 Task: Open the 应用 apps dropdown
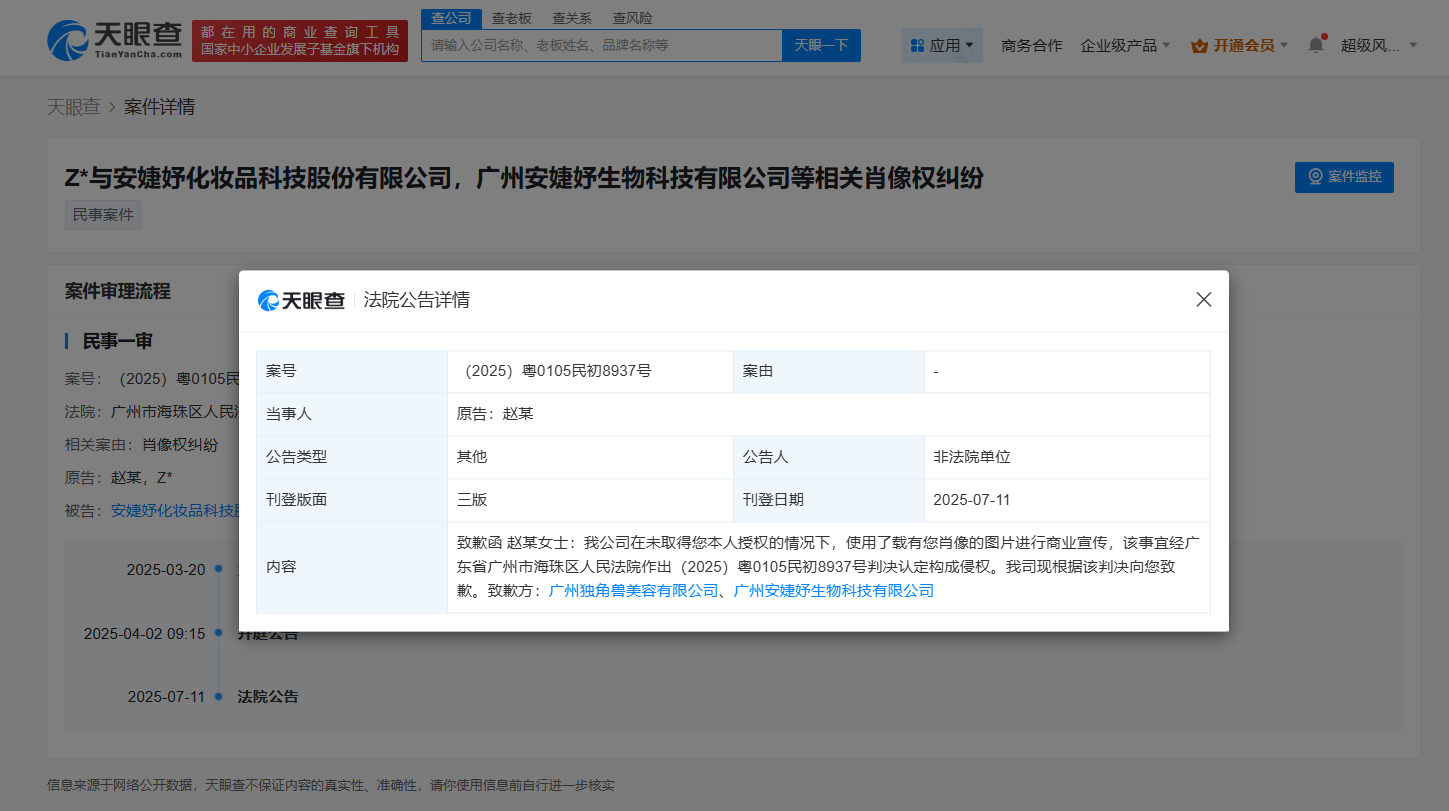pyautogui.click(x=942, y=45)
